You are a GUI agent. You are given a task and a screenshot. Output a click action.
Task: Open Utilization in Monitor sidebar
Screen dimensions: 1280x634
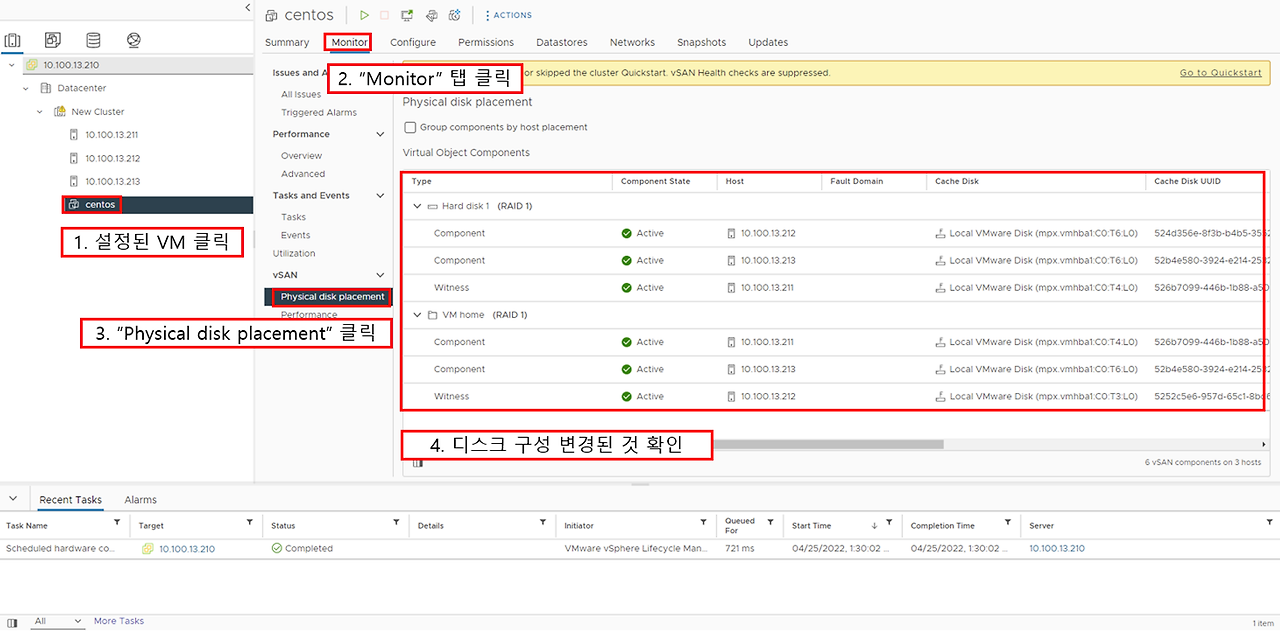coord(294,253)
